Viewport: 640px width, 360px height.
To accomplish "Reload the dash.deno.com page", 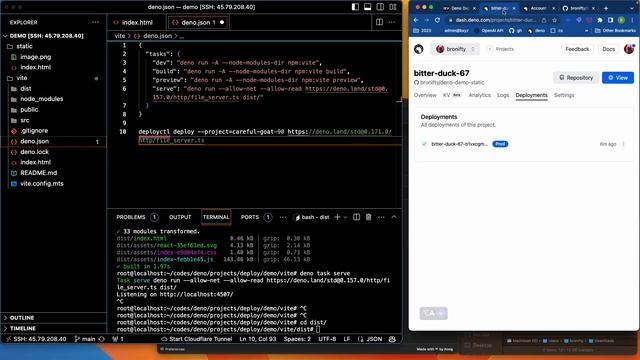I will point(437,20).
